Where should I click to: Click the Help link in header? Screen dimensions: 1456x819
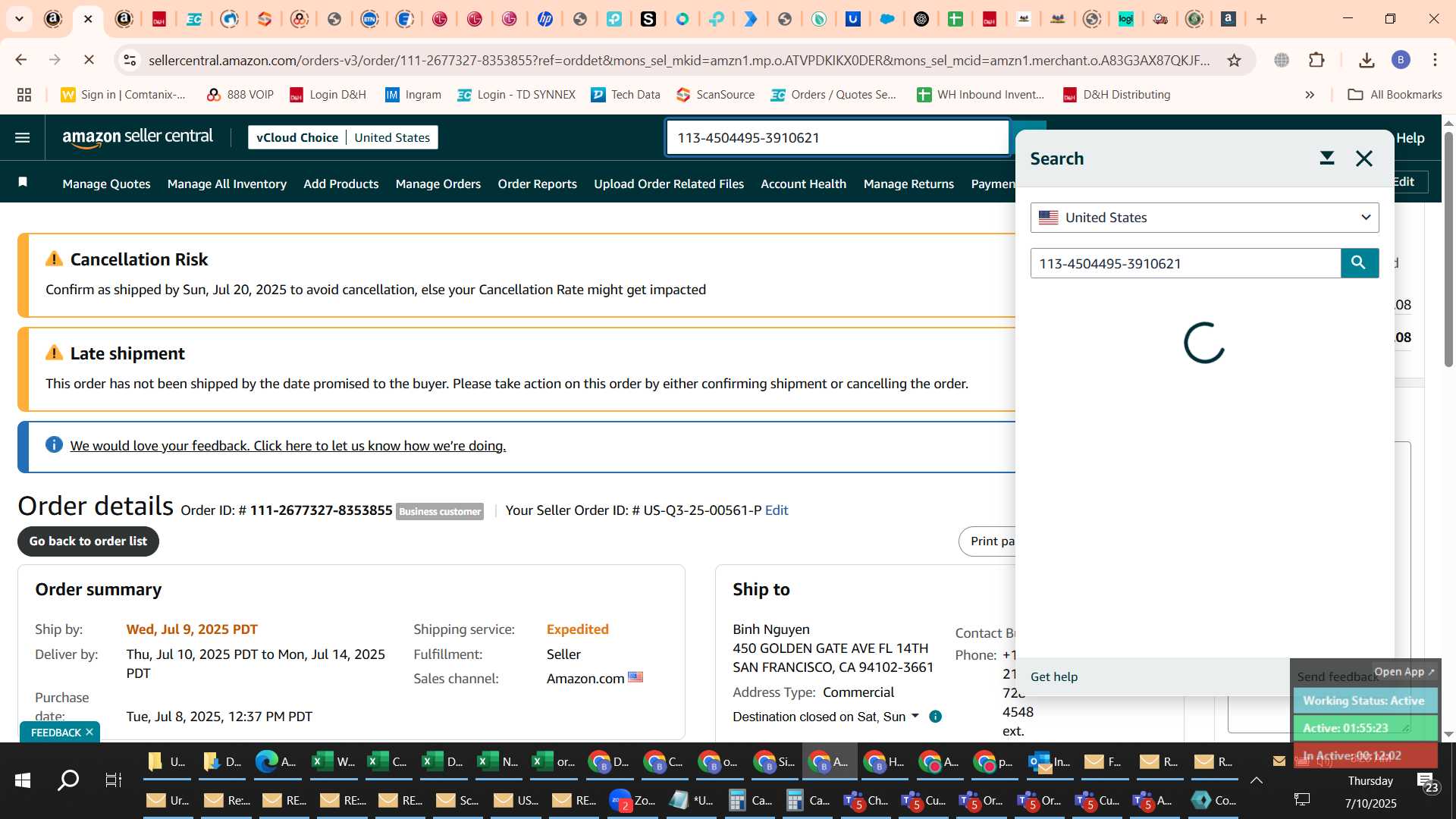[1410, 137]
